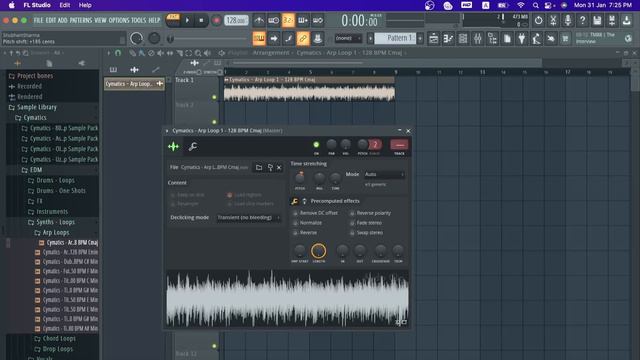Toggle the sampler ON green light
Viewport: 640px width, 360px height.
[316, 144]
